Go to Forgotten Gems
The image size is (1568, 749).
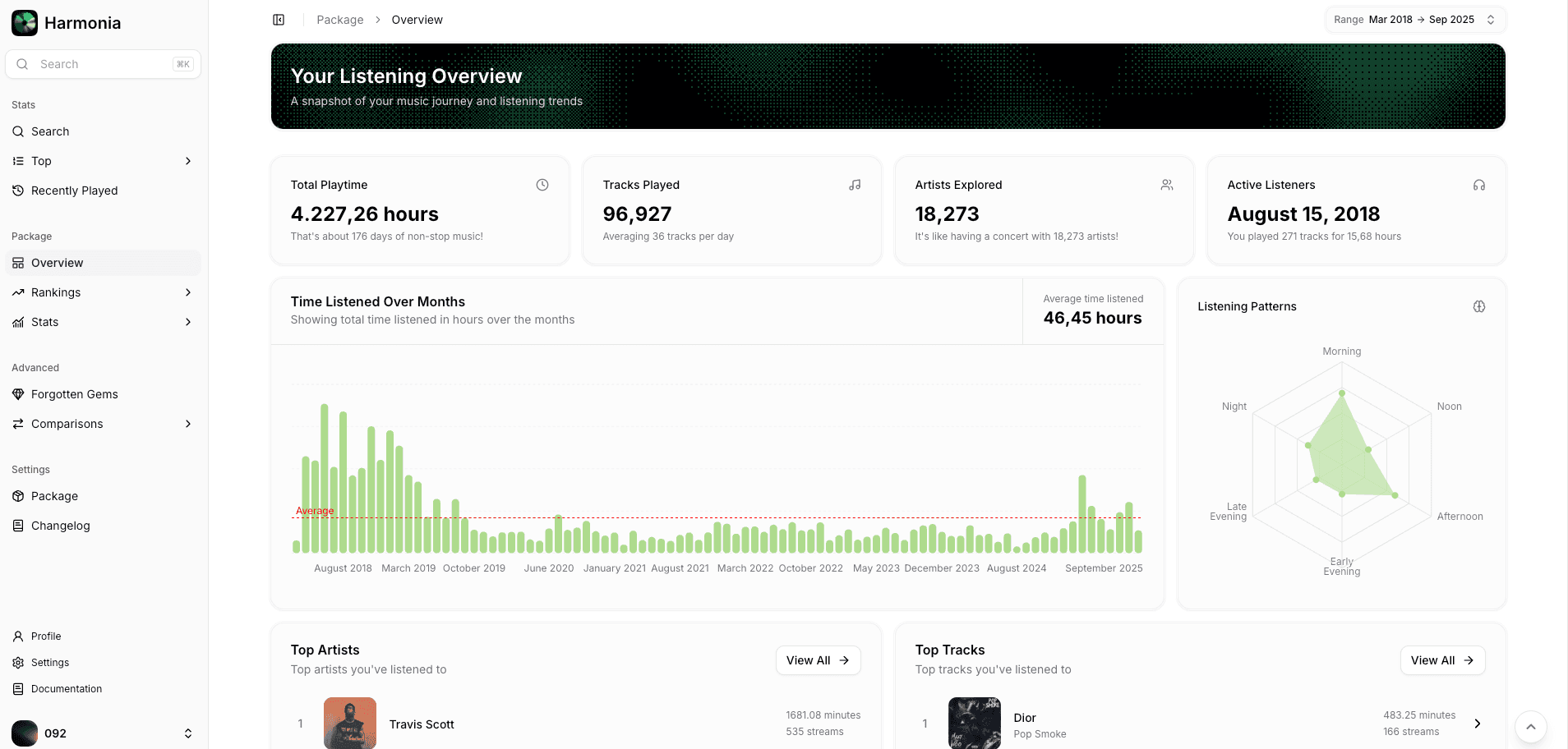click(104, 394)
